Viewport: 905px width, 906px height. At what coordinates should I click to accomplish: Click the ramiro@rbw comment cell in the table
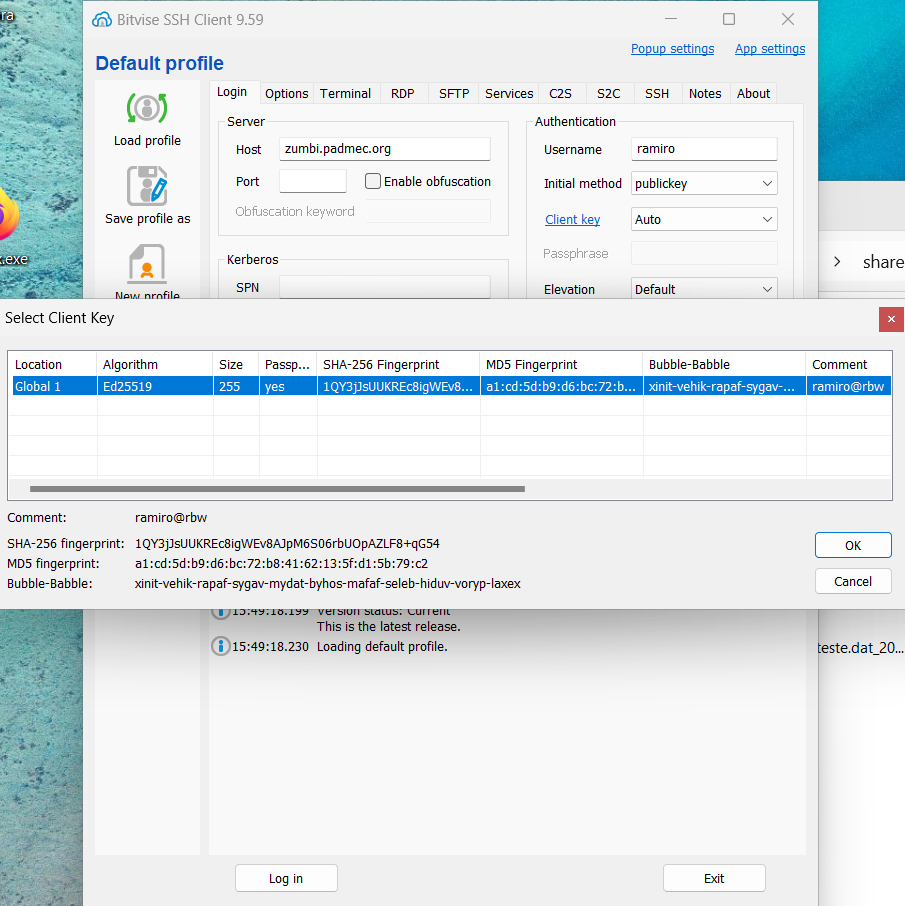tap(848, 386)
